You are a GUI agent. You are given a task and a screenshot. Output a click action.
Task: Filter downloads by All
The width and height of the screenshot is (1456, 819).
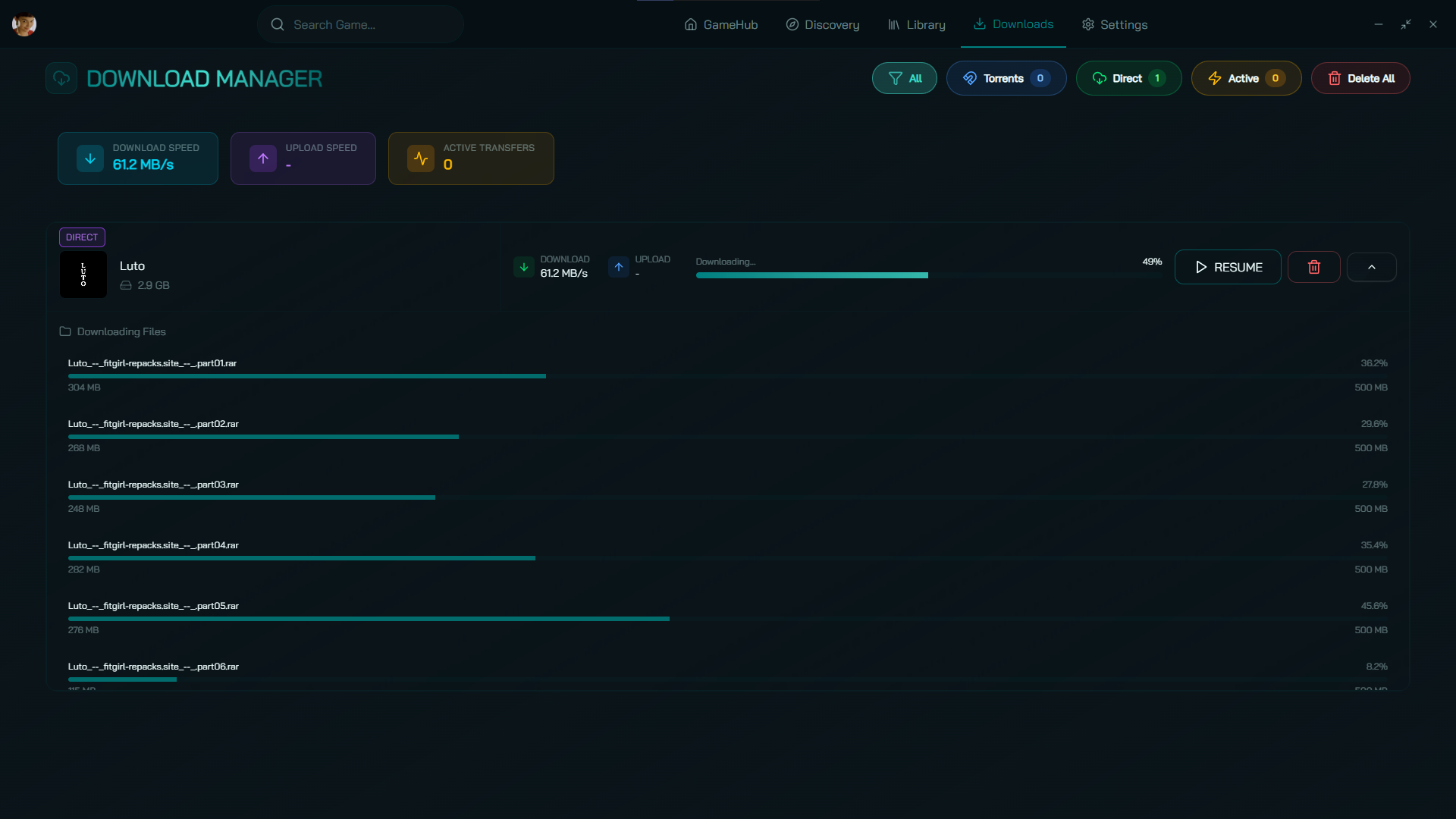tap(904, 78)
